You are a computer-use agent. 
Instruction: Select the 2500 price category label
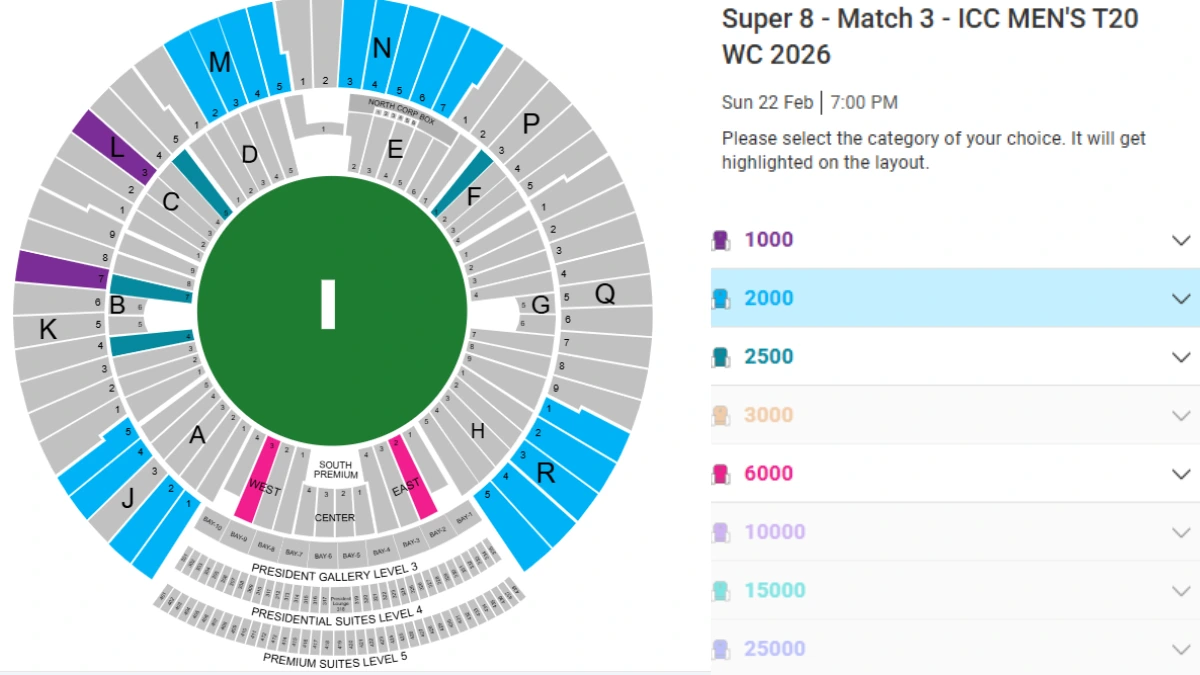(769, 357)
